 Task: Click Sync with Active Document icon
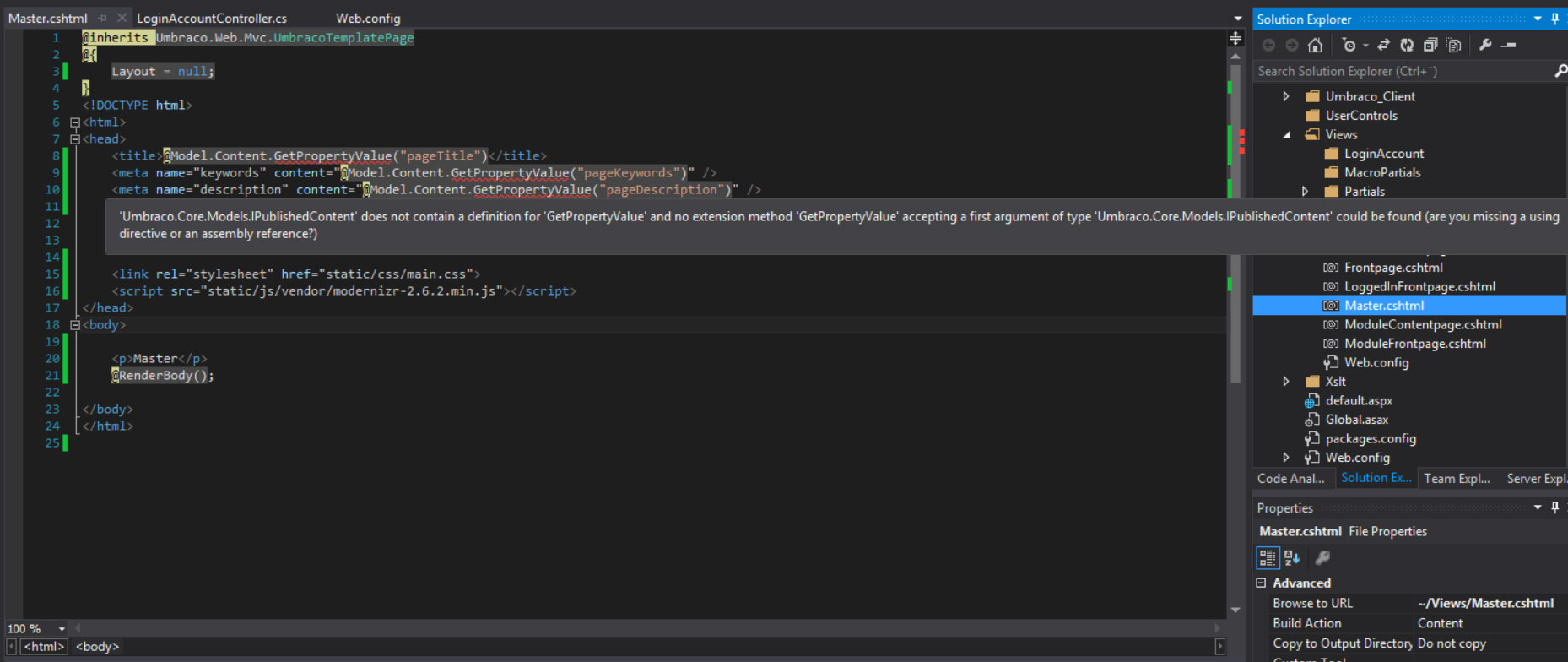tap(1383, 46)
